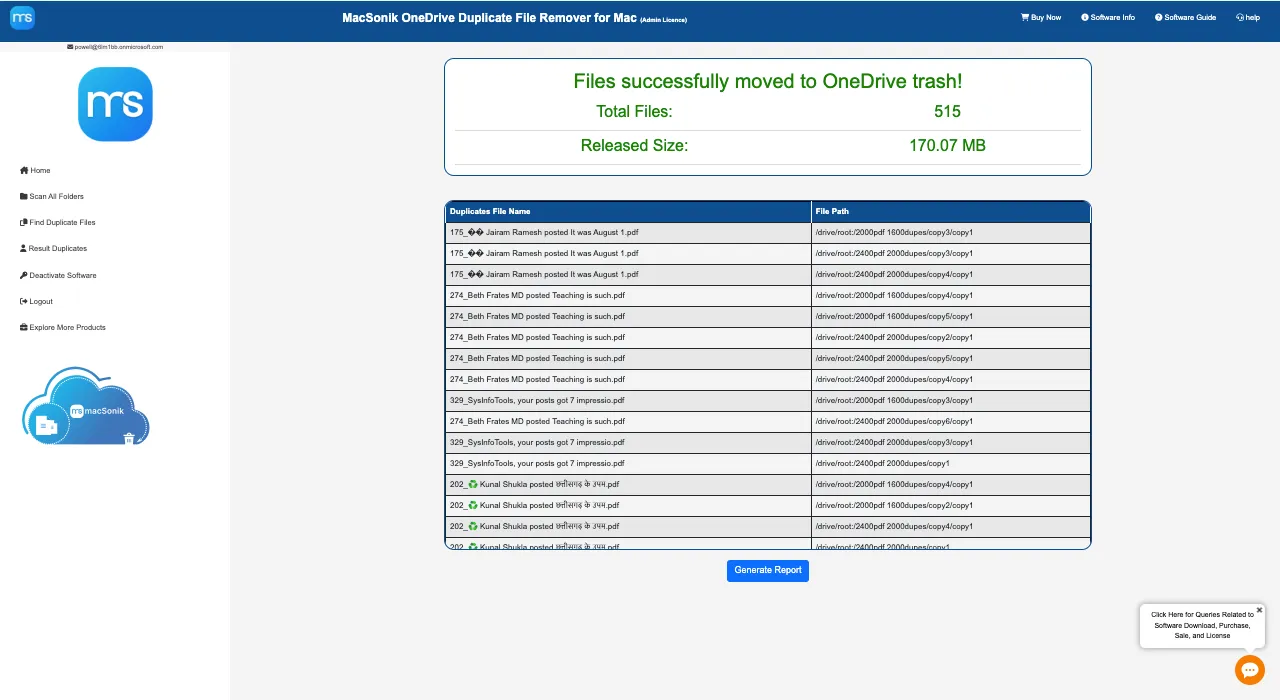Open the Software Guide link

pos(1185,17)
